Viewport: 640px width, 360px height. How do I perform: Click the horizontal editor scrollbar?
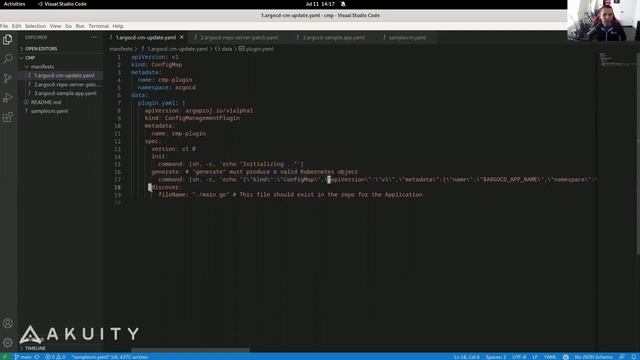(190, 350)
